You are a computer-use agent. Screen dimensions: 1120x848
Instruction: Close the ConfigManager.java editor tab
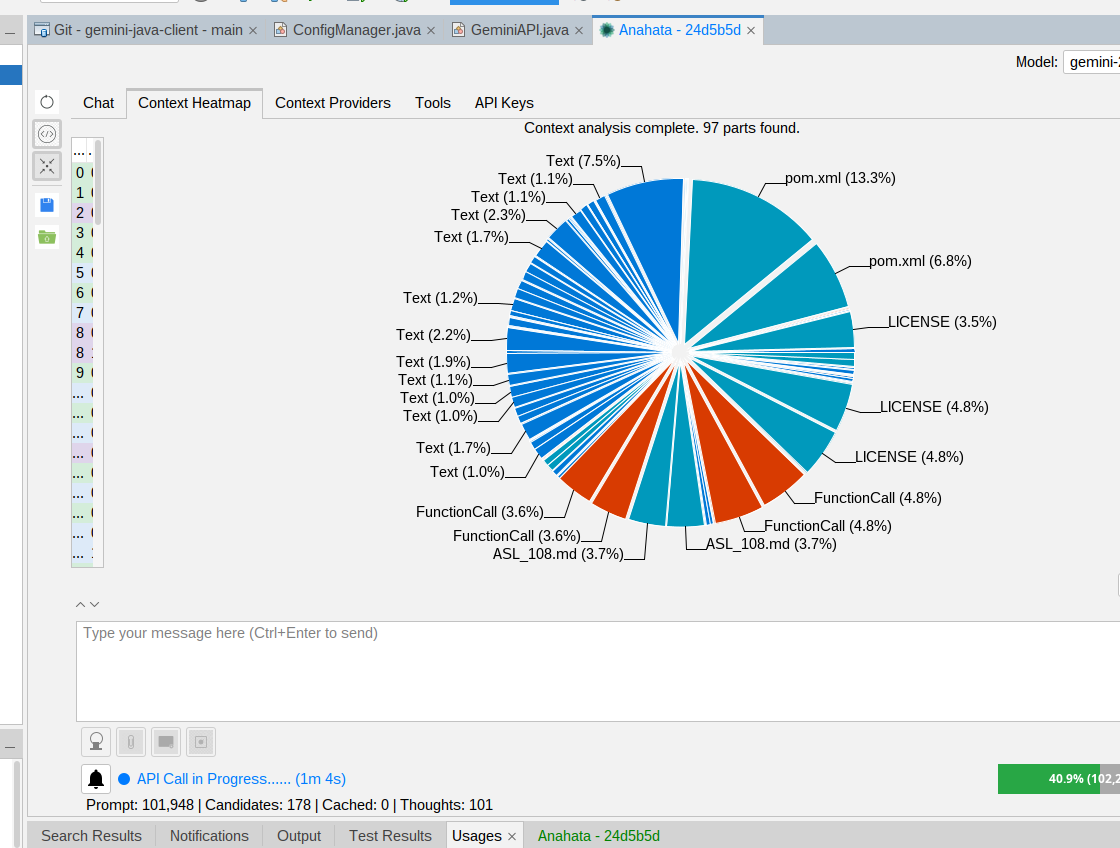[x=431, y=30]
